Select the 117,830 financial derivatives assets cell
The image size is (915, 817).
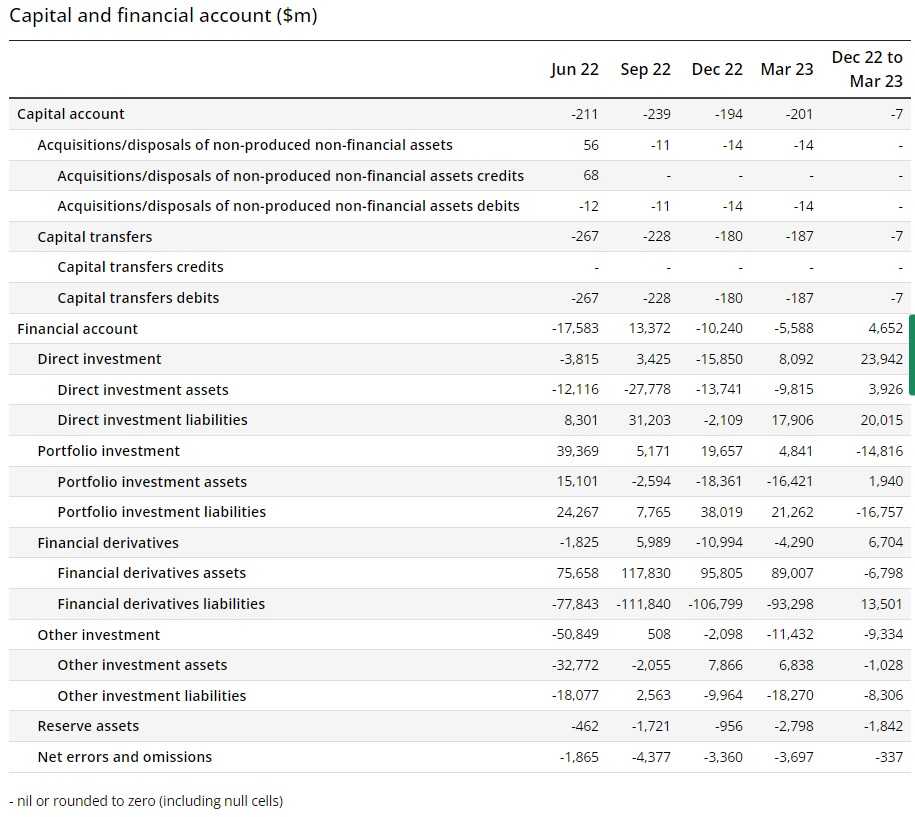tap(645, 573)
